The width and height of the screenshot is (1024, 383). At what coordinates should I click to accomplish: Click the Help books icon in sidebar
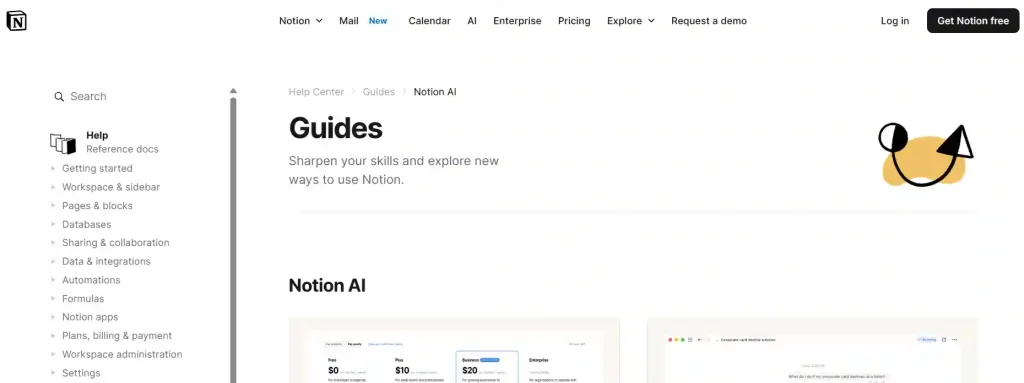click(63, 143)
